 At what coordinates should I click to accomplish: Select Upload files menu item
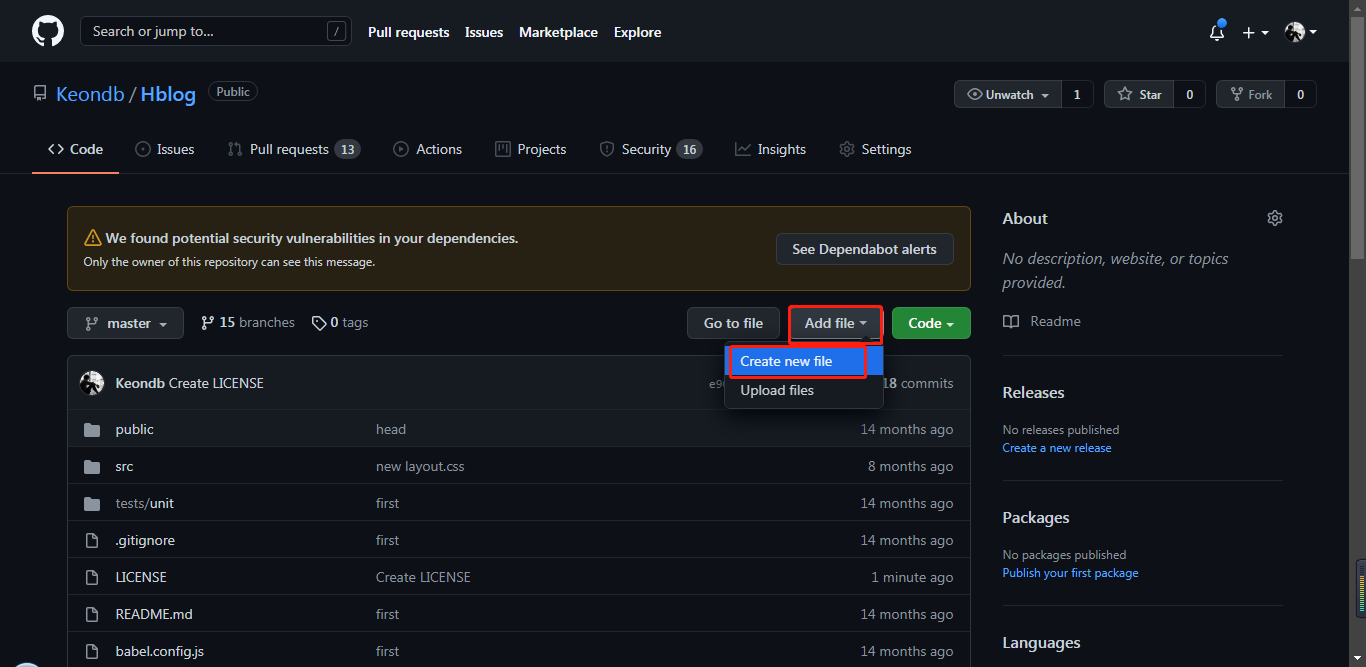pyautogui.click(x=804, y=390)
